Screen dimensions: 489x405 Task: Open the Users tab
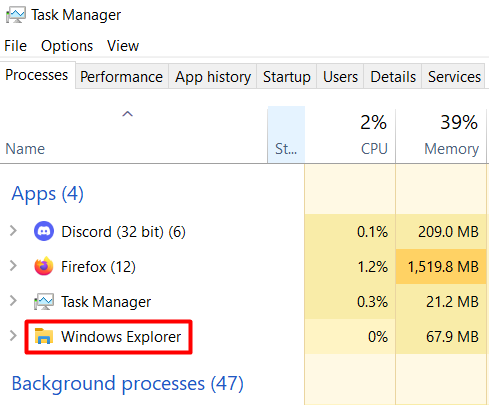(x=340, y=77)
